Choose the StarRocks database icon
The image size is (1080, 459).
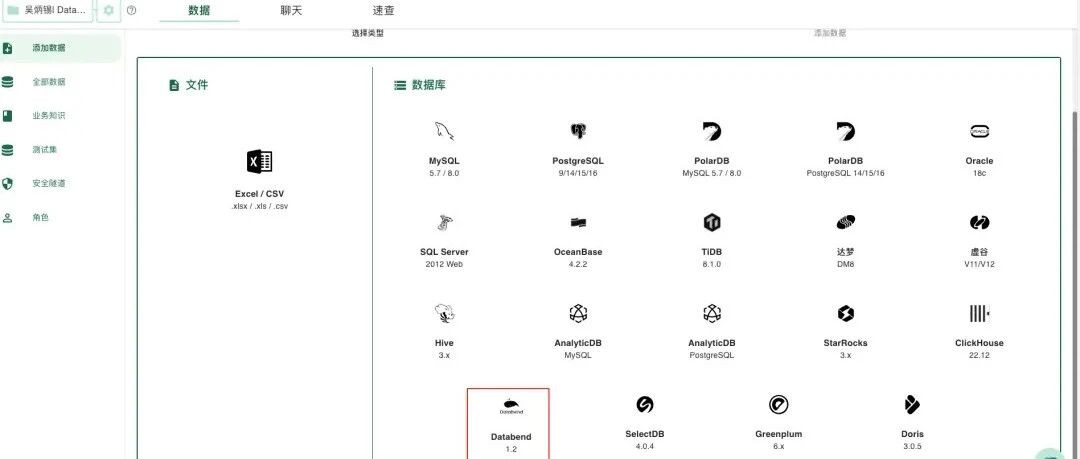[x=845, y=314]
